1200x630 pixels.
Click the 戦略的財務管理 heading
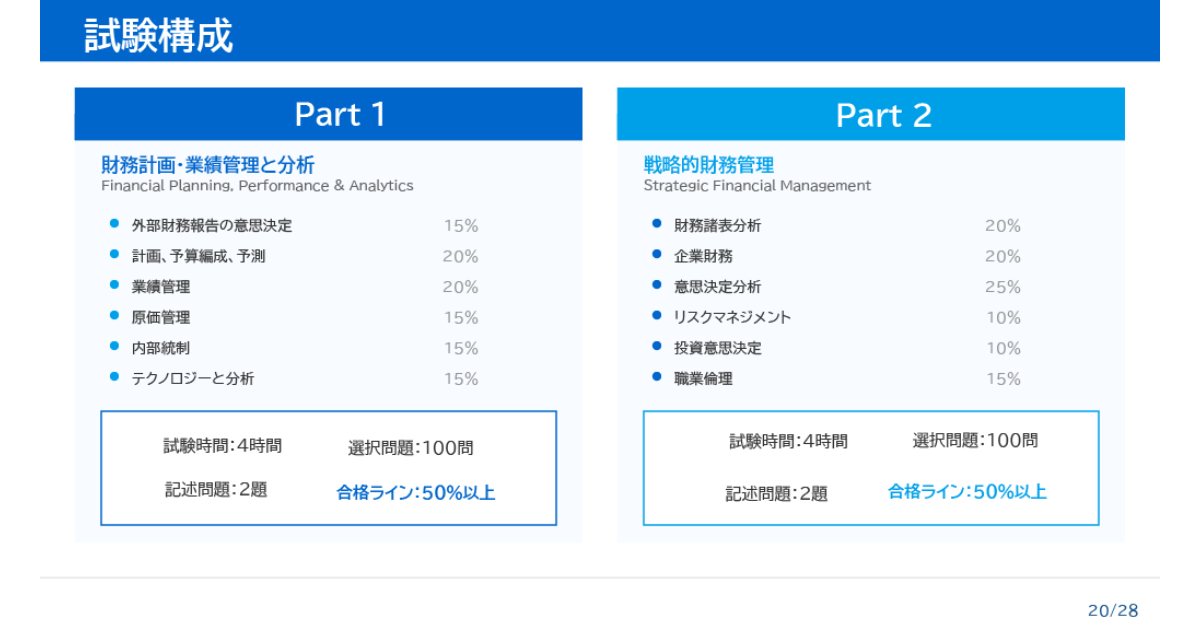[x=708, y=165]
